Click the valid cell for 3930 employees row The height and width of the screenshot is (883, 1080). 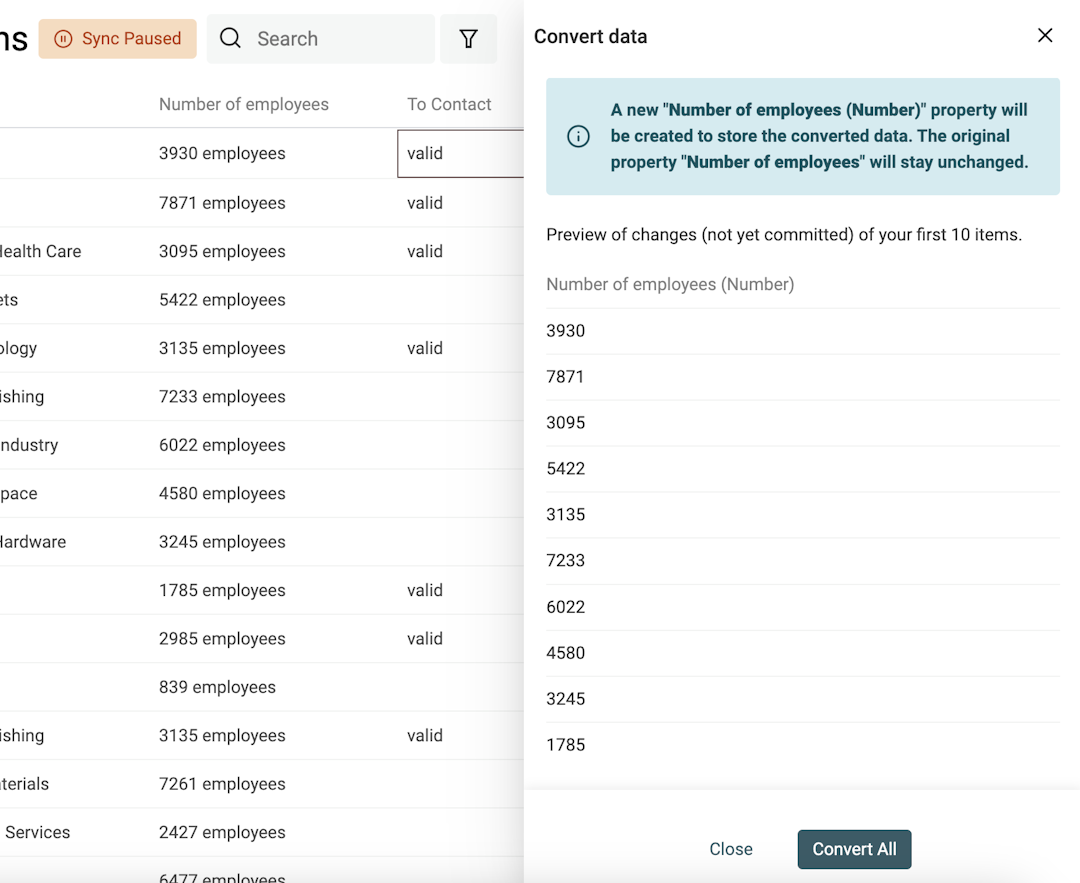(425, 153)
